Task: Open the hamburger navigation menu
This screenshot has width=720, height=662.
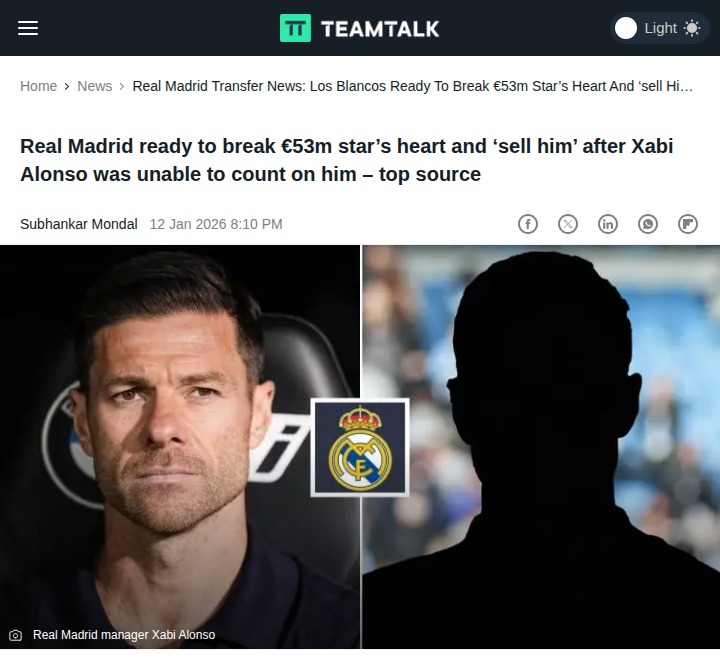Action: point(28,28)
